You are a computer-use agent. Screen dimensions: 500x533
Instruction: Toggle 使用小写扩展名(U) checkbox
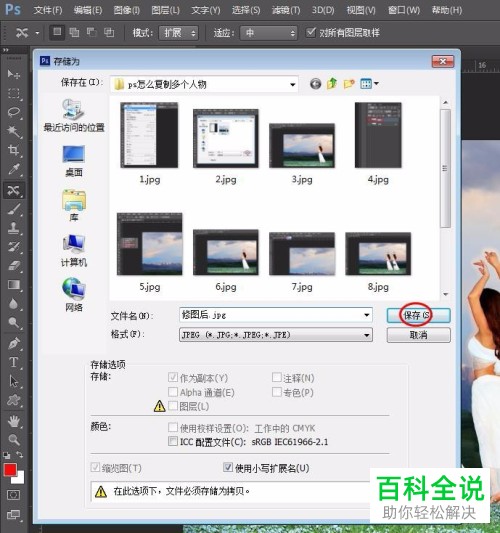click(228, 468)
